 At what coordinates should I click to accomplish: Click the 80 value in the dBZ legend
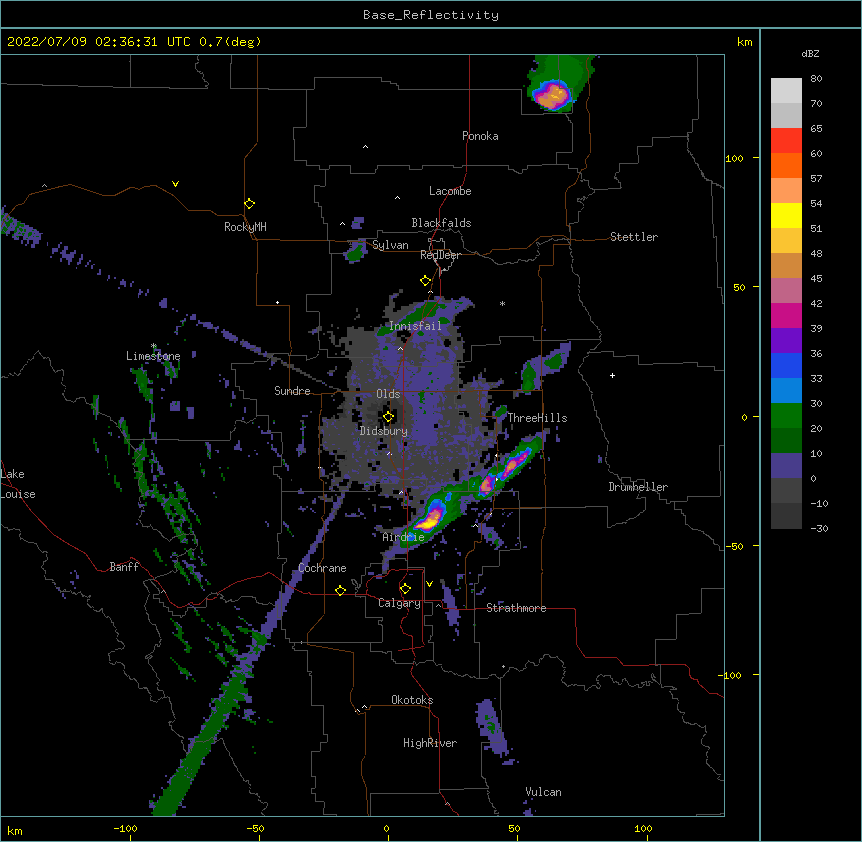click(x=816, y=79)
